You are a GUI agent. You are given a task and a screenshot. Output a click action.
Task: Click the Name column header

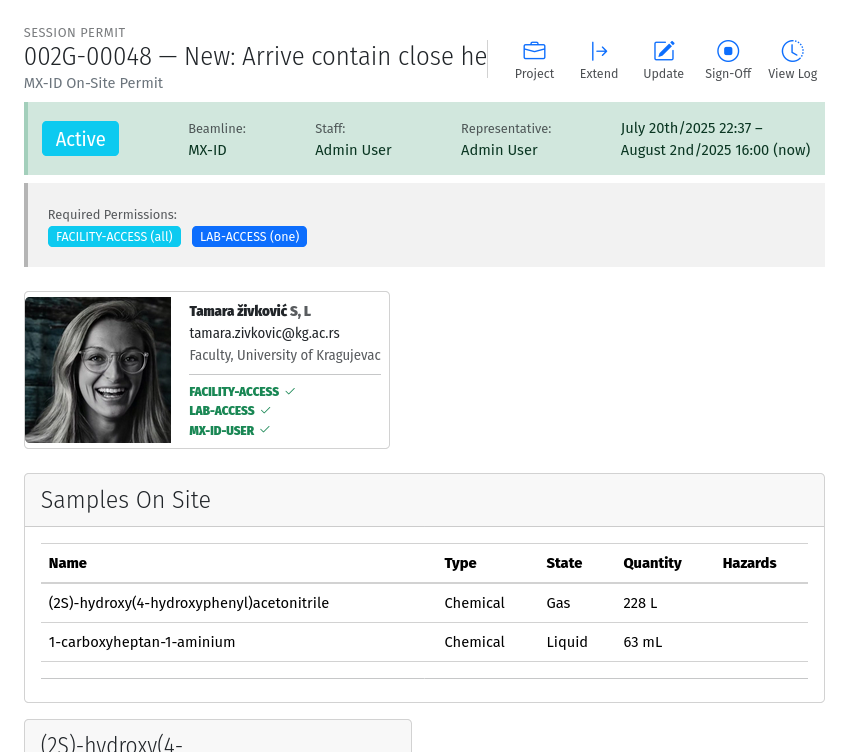point(68,563)
